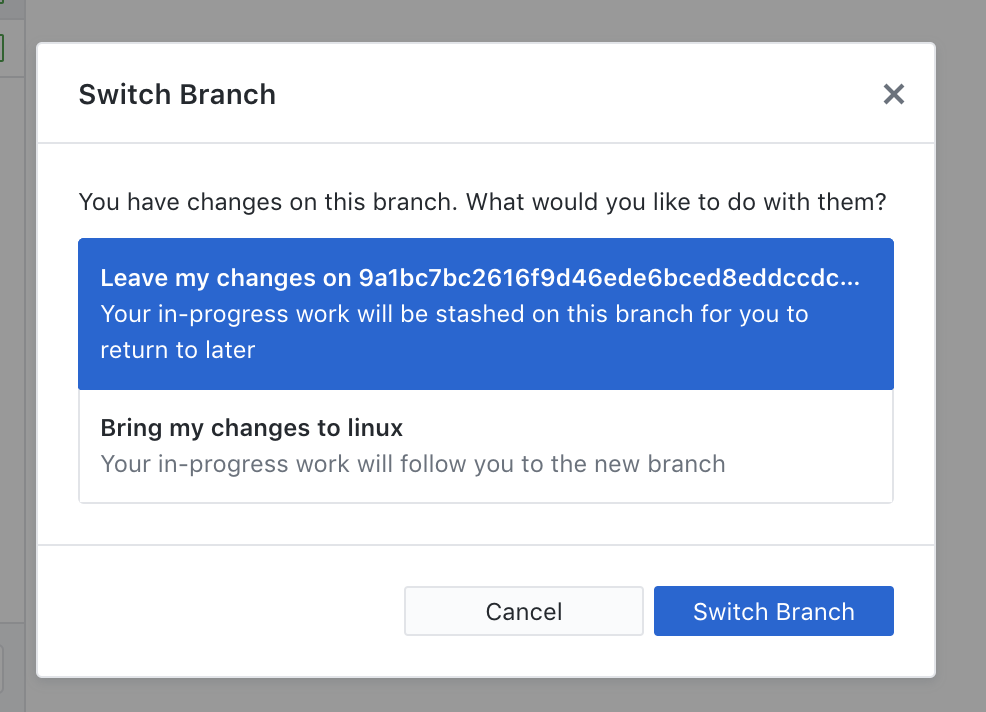
Task: Click the Cancel button
Action: (x=523, y=611)
